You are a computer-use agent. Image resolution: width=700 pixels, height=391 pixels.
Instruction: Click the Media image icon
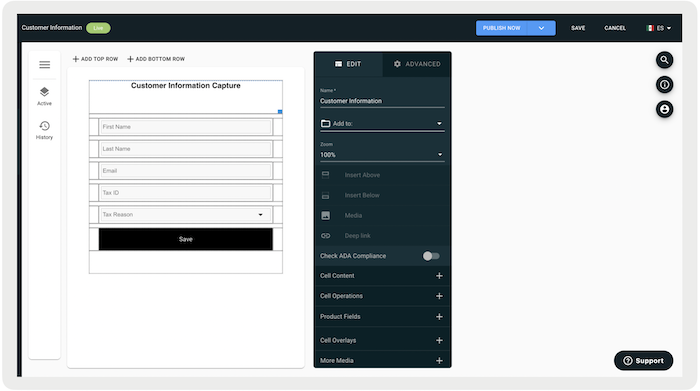(x=325, y=216)
